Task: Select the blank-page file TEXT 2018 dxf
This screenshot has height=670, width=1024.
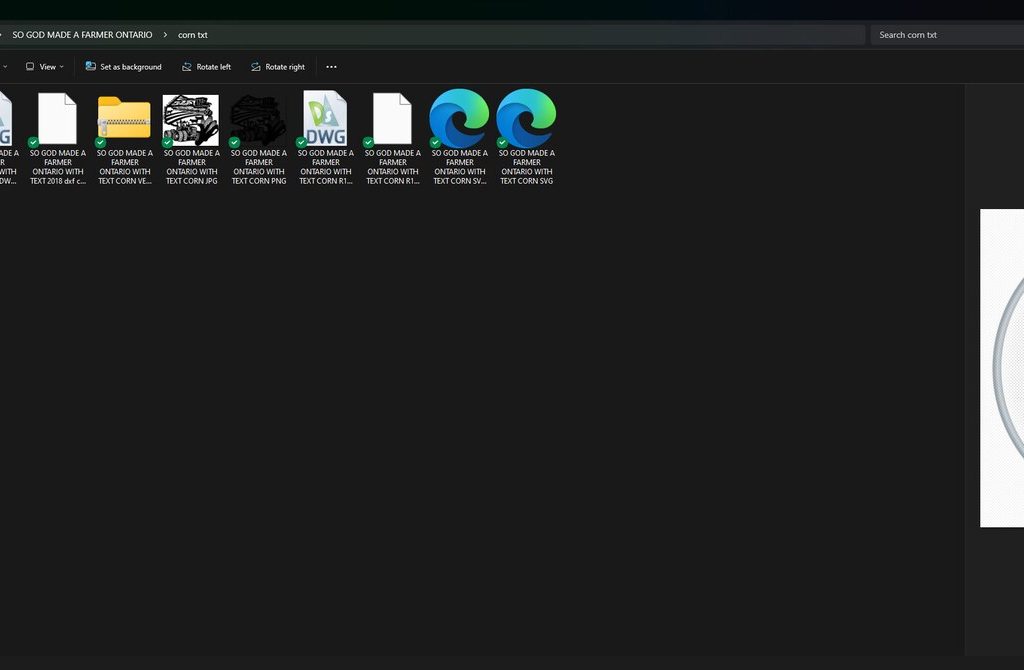Action: 57,120
